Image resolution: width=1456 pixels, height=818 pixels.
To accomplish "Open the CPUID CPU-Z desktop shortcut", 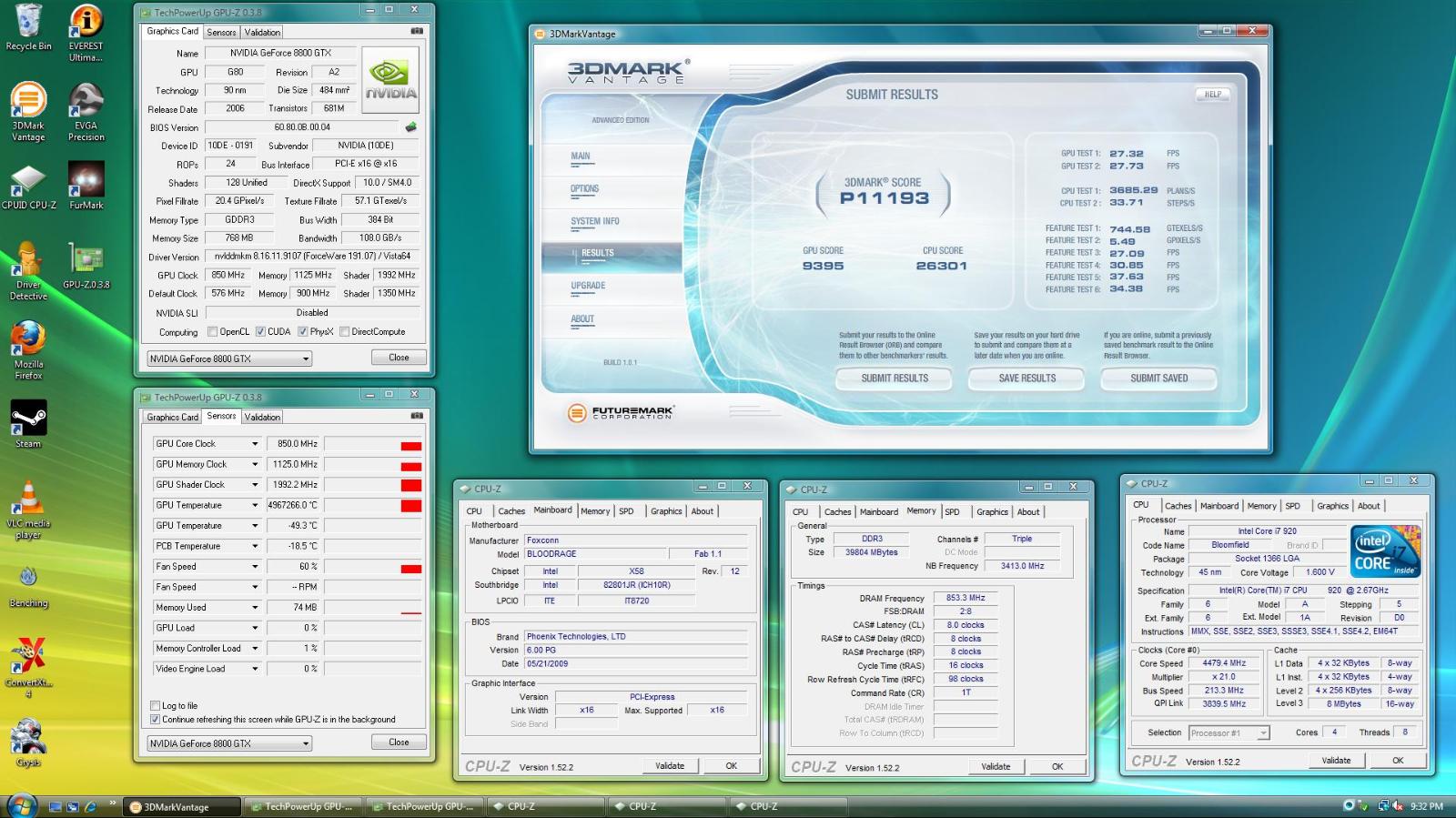I will [28, 187].
